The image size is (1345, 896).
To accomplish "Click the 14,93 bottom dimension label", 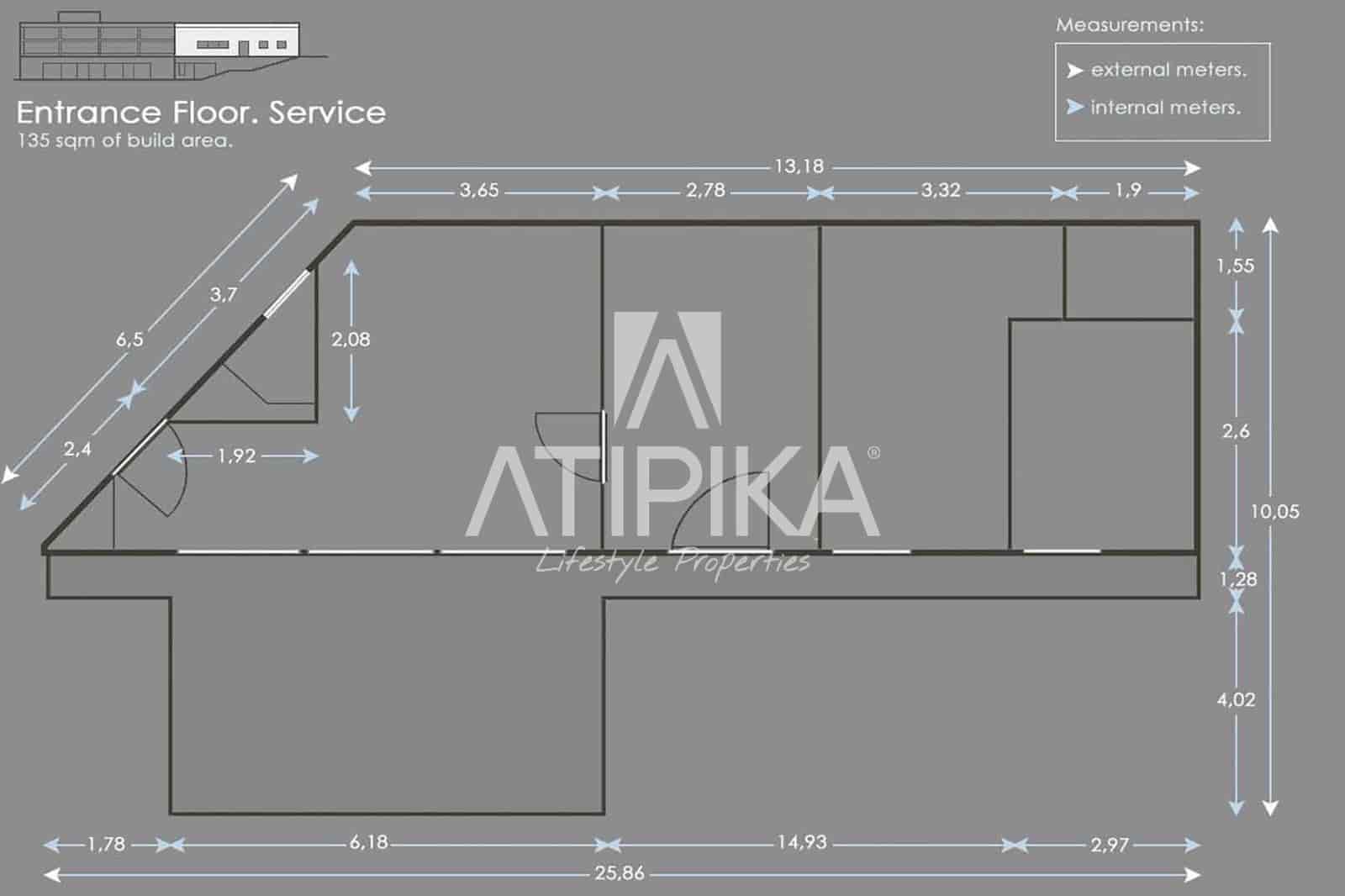I will pos(802,842).
